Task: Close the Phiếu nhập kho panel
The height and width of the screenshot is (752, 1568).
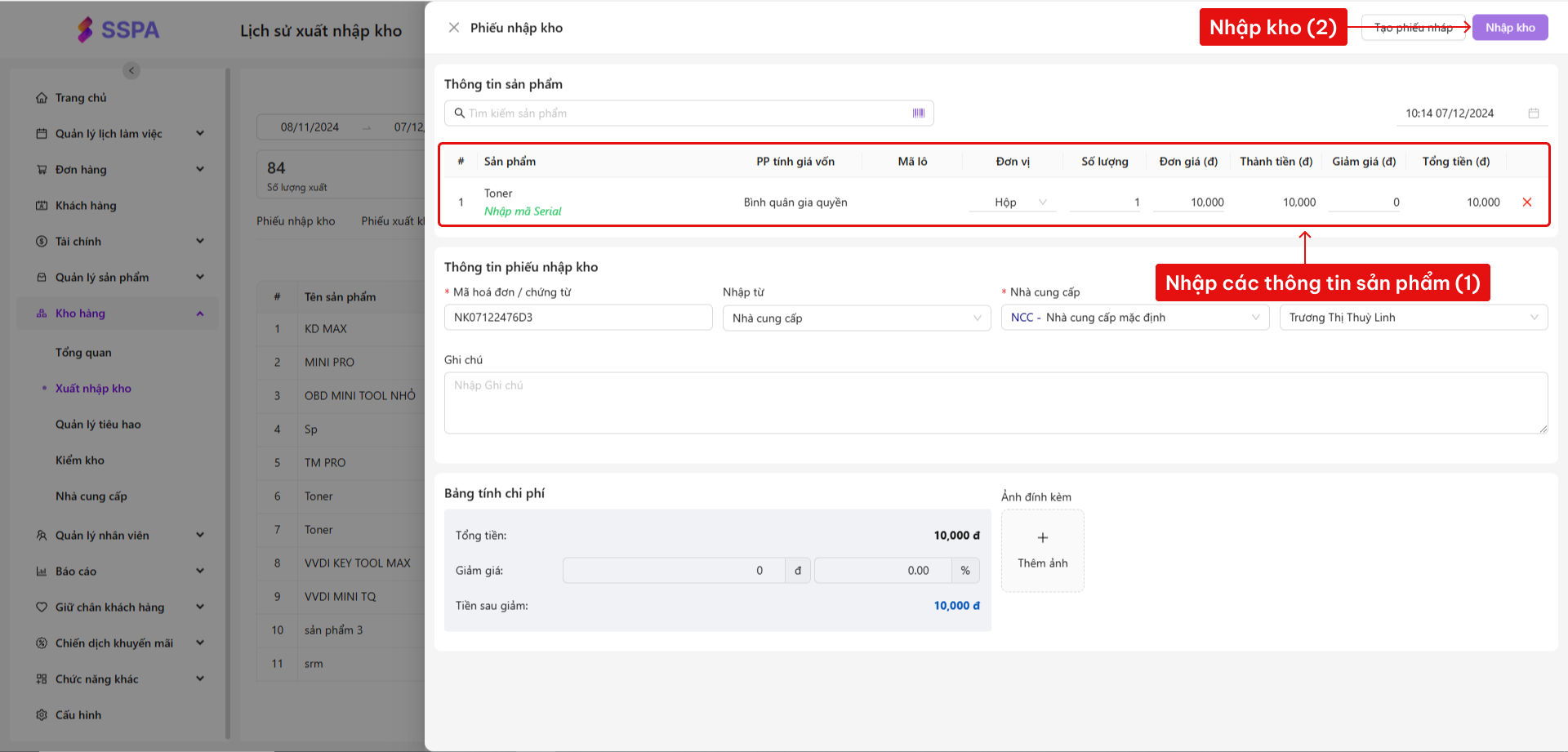Action: click(454, 28)
